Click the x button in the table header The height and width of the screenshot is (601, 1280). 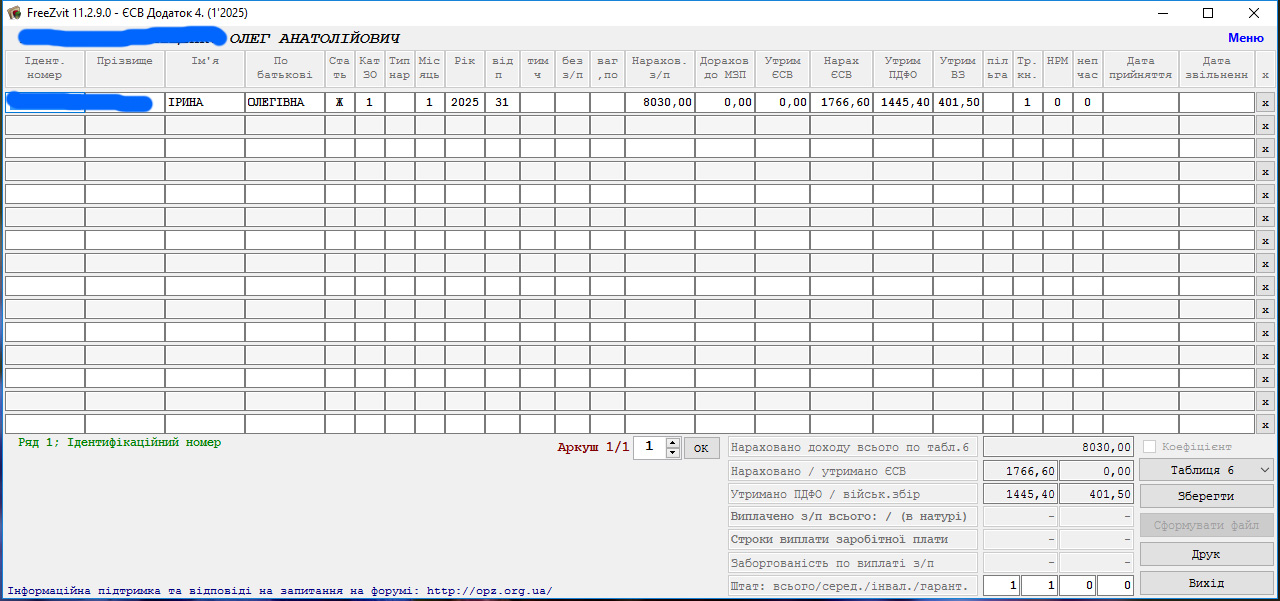(1265, 75)
